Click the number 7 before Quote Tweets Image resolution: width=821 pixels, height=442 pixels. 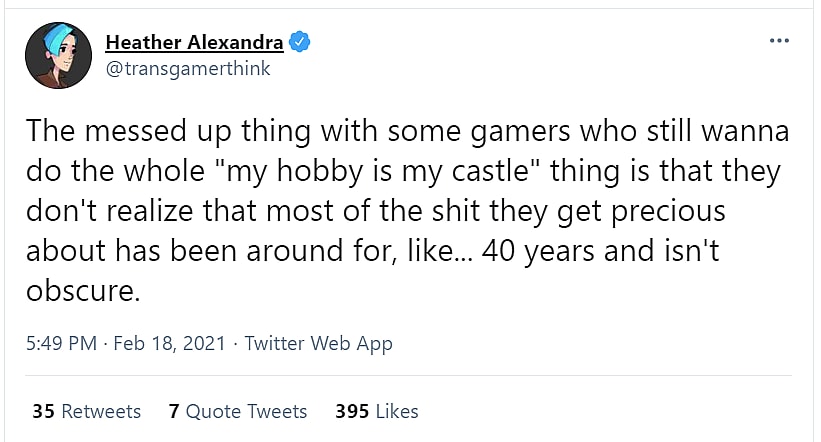pos(174,411)
